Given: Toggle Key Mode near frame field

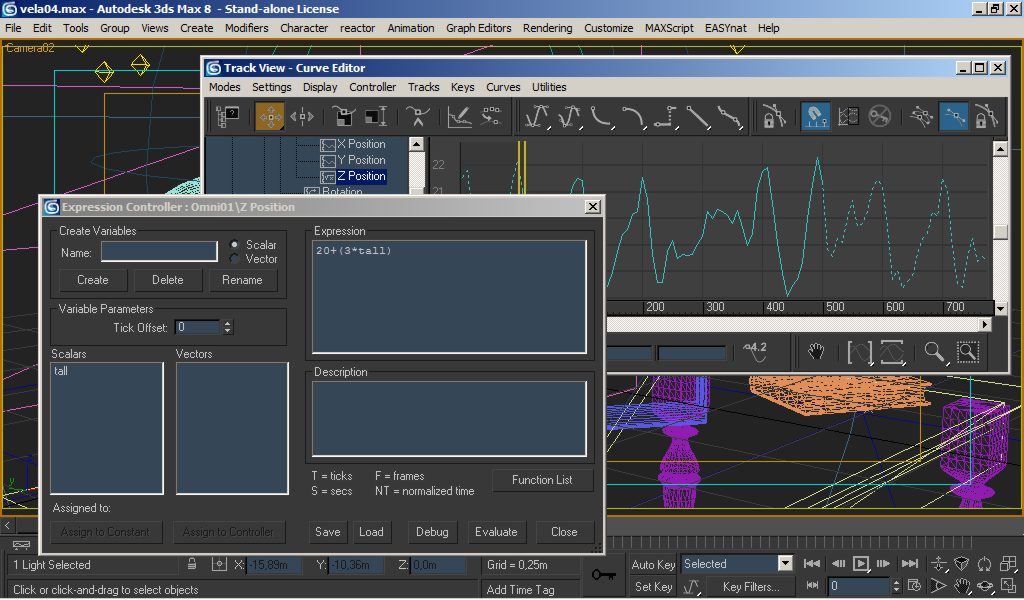Looking at the screenshot, I should point(812,586).
